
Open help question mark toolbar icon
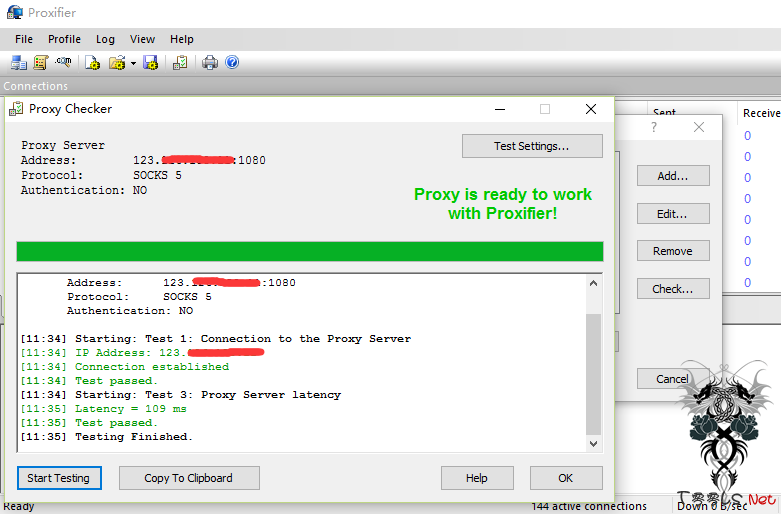pyautogui.click(x=232, y=62)
